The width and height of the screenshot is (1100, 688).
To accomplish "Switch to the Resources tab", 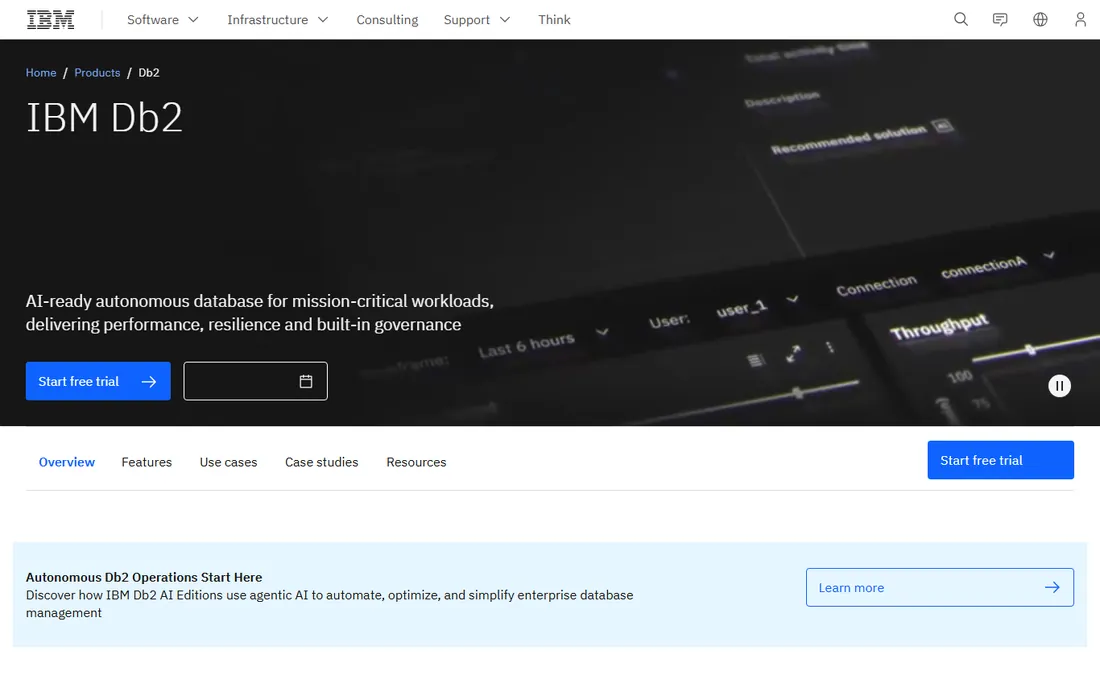I will pyautogui.click(x=416, y=462).
